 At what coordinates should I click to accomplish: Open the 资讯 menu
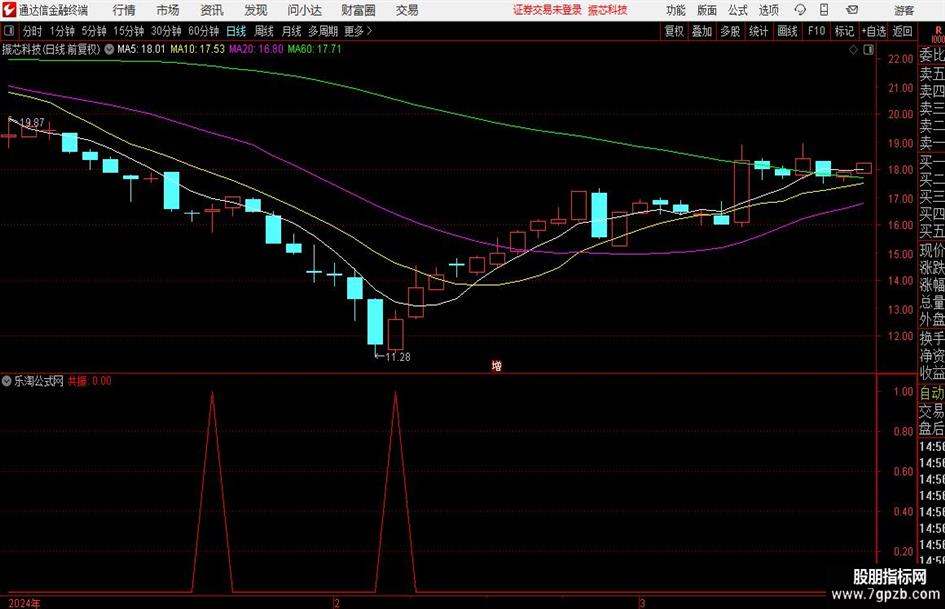[212, 10]
